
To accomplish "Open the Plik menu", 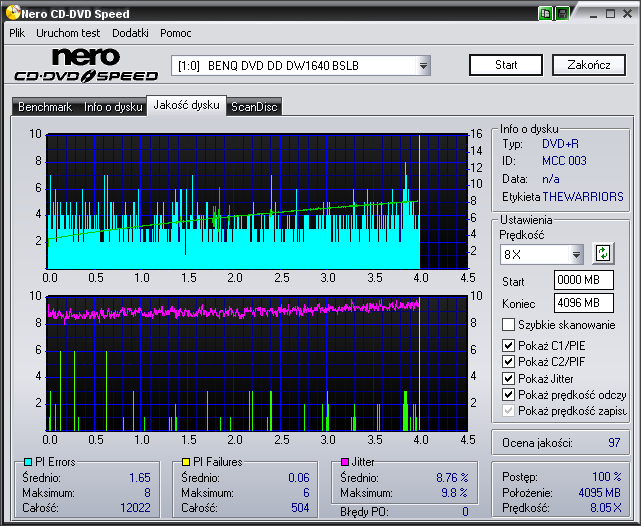I will coord(17,33).
